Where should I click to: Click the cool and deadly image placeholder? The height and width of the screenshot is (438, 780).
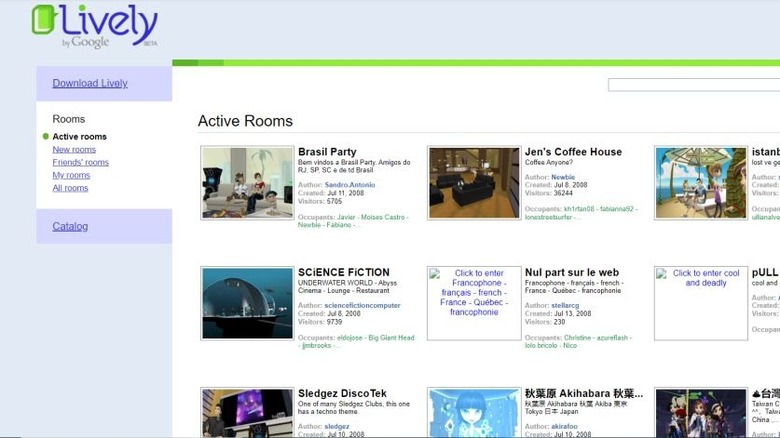[700, 303]
